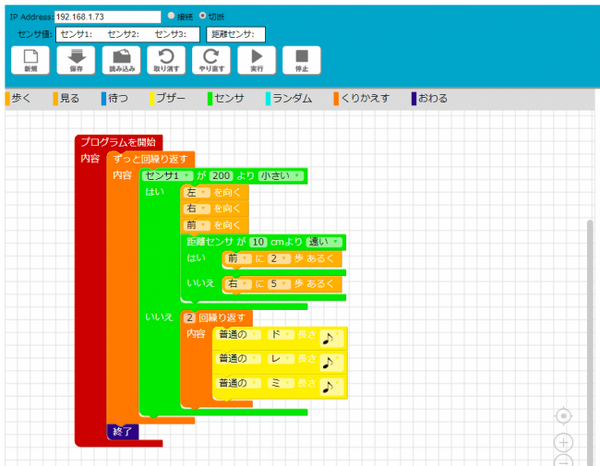Select the 接続 radio button
600x466 pixels.
click(x=169, y=16)
